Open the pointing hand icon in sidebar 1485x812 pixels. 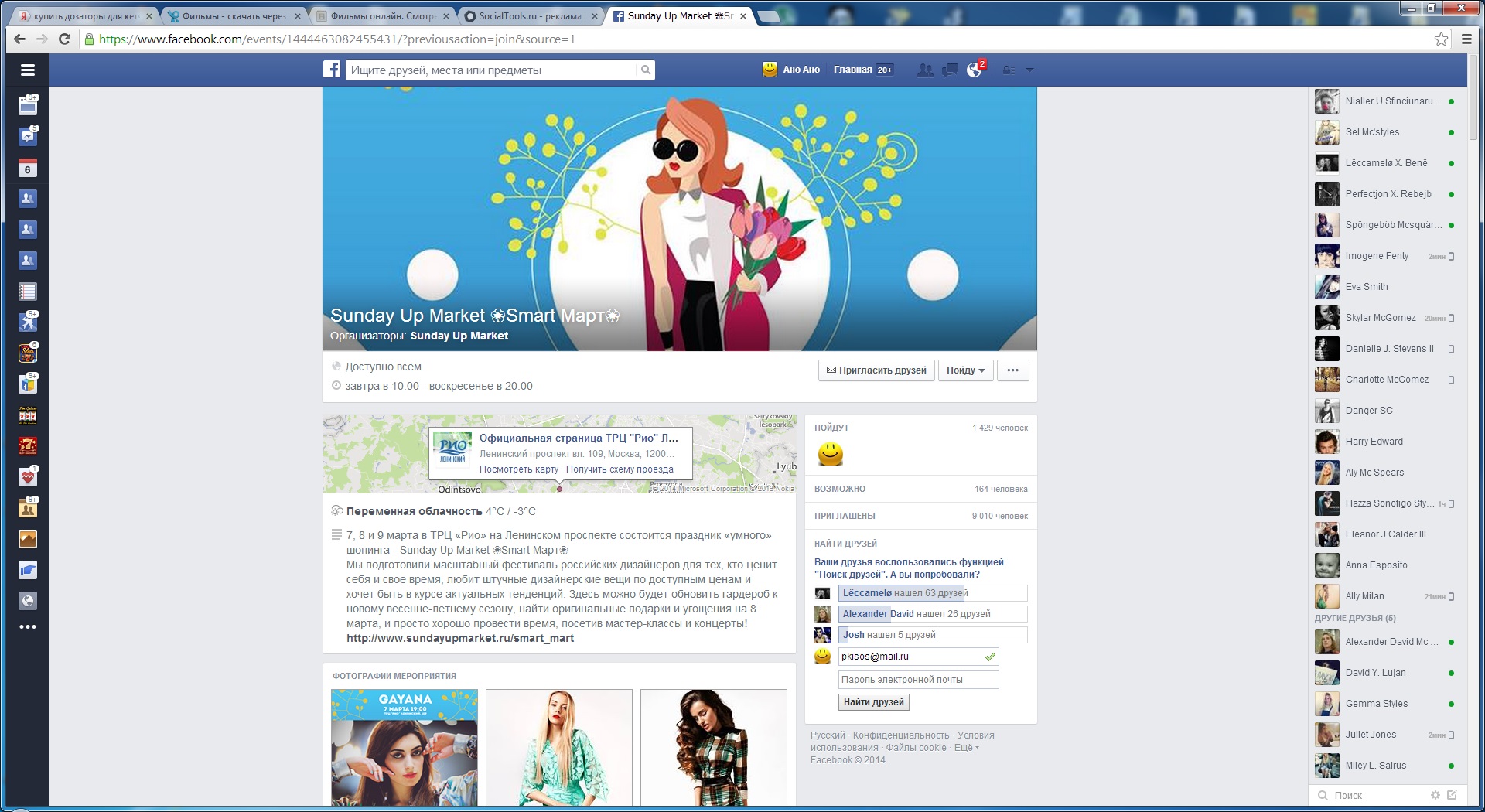(x=28, y=570)
